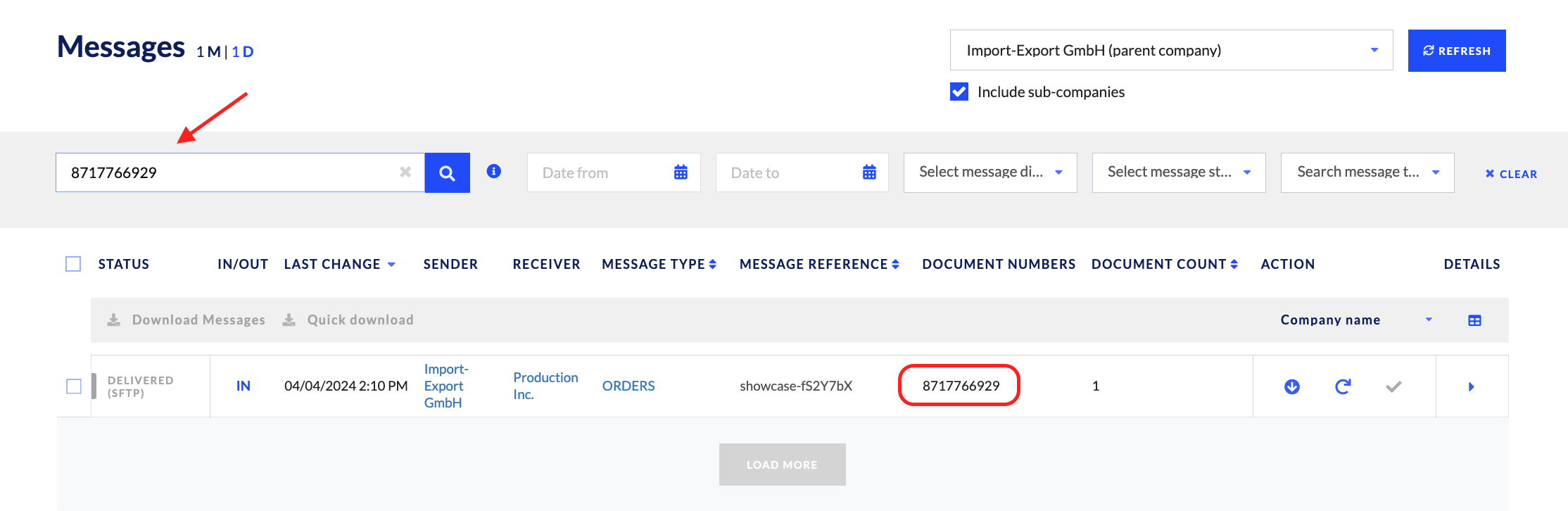Open the Company name grouping dropdown
The height and width of the screenshot is (511, 1568).
1356,320
